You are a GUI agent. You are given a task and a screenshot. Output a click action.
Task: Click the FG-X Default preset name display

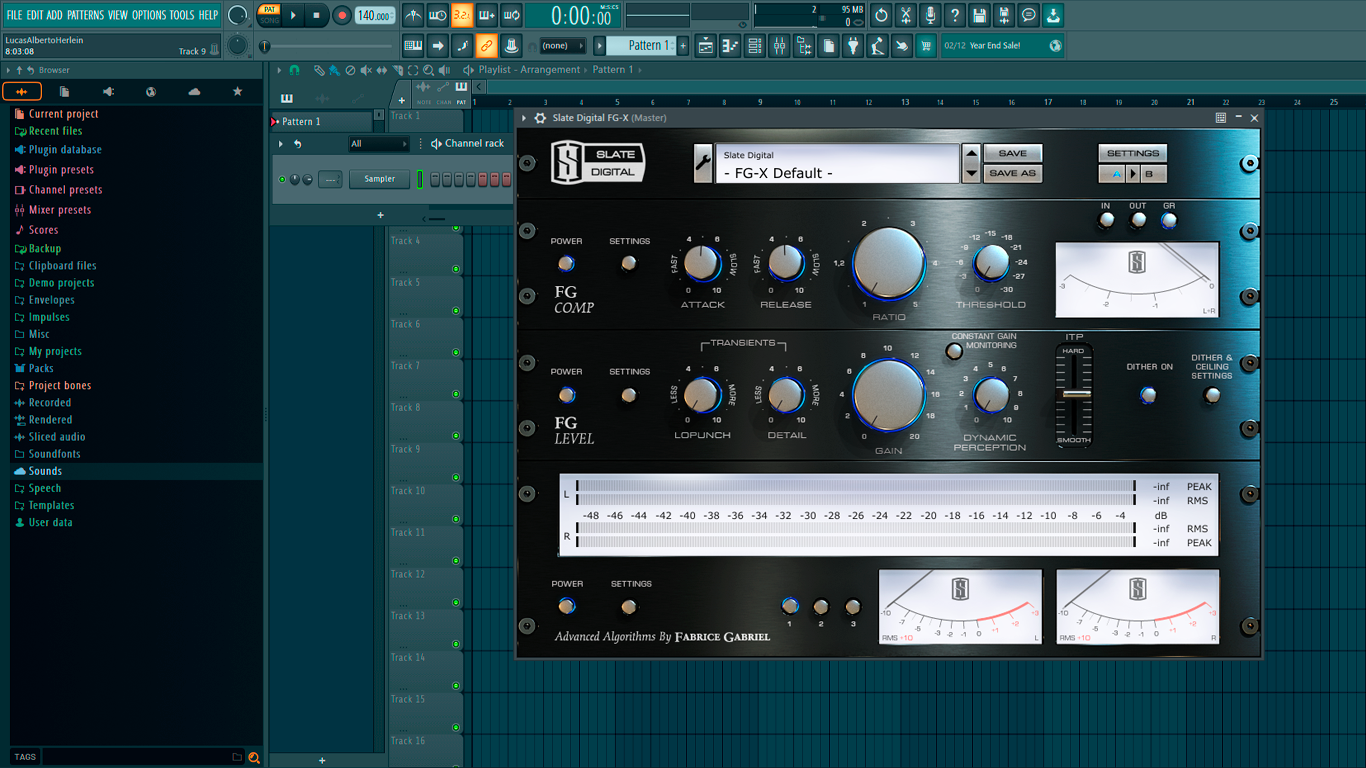point(838,164)
